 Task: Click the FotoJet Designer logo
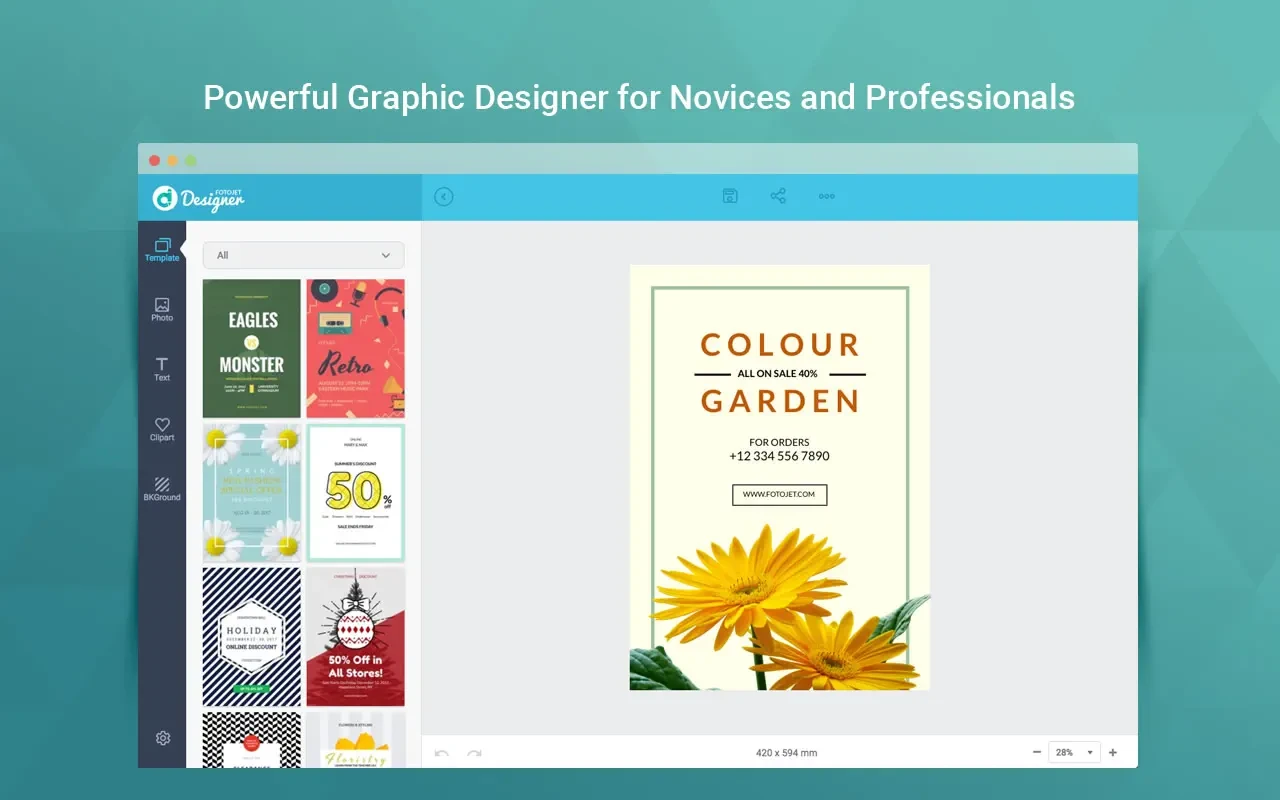[197, 198]
